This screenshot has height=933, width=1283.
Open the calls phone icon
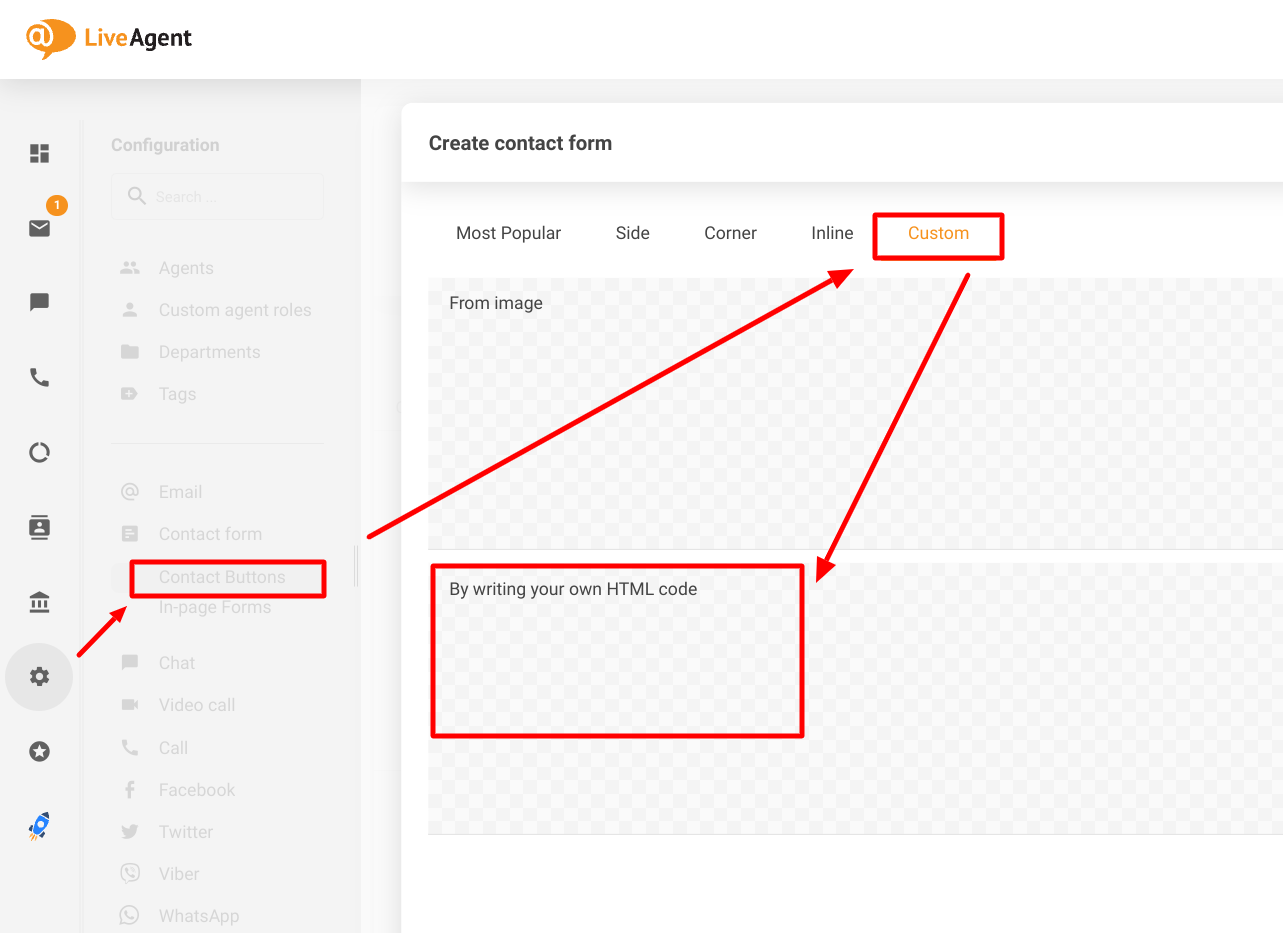(39, 377)
